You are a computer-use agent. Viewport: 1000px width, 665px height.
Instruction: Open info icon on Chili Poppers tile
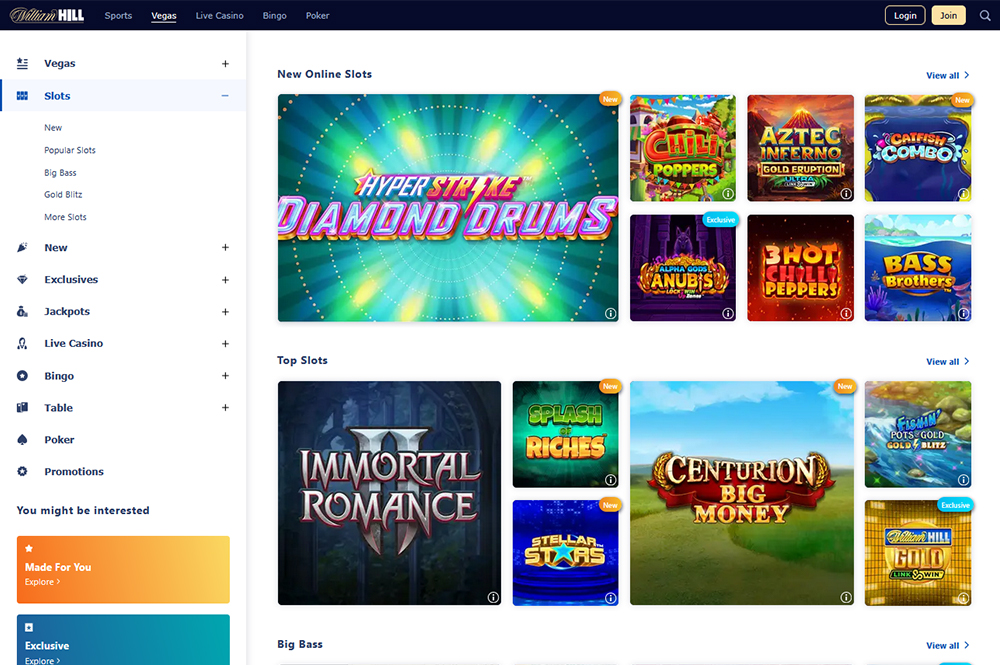(728, 193)
